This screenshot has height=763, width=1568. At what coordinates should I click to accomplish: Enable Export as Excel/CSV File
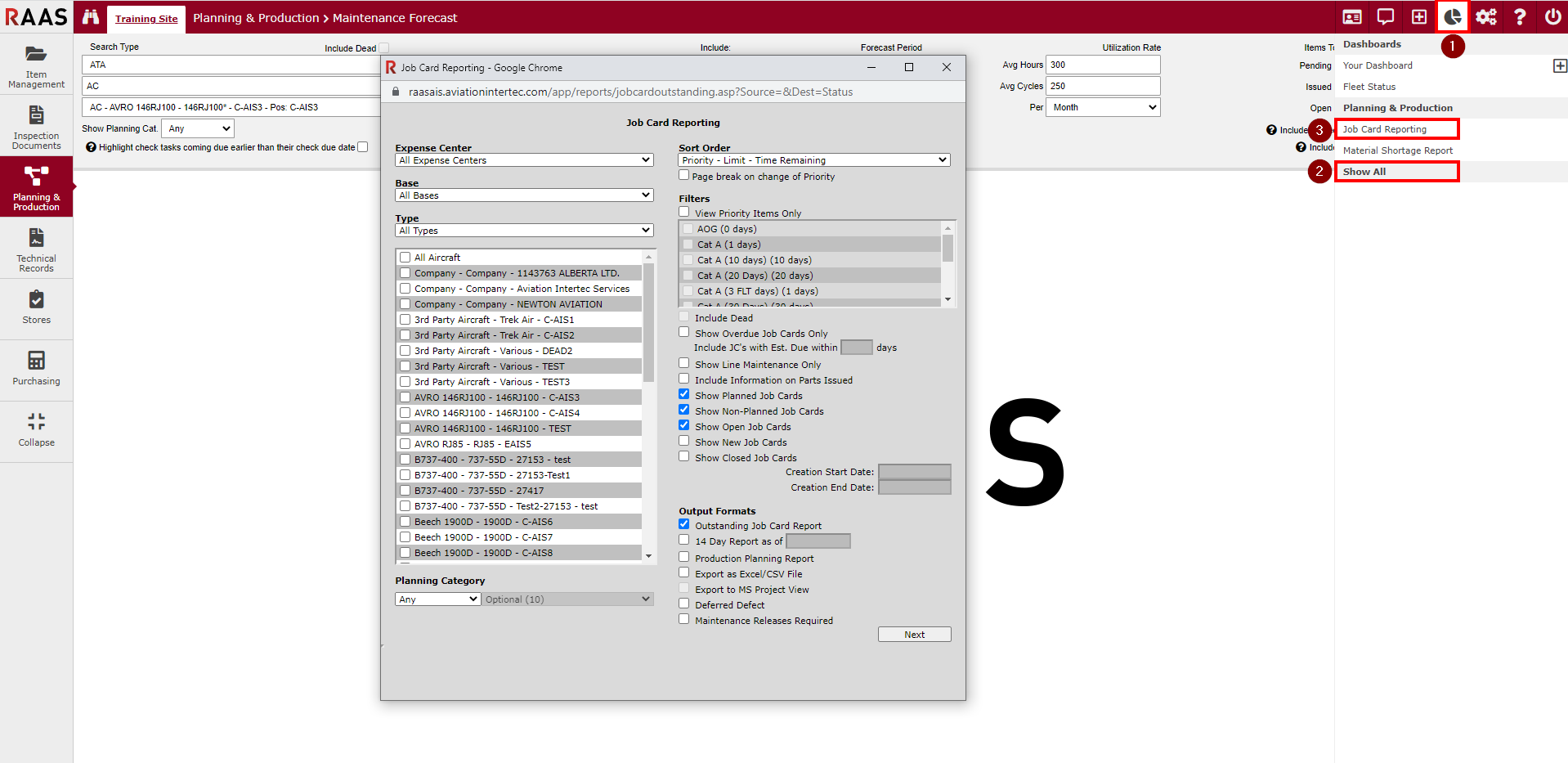tap(684, 573)
